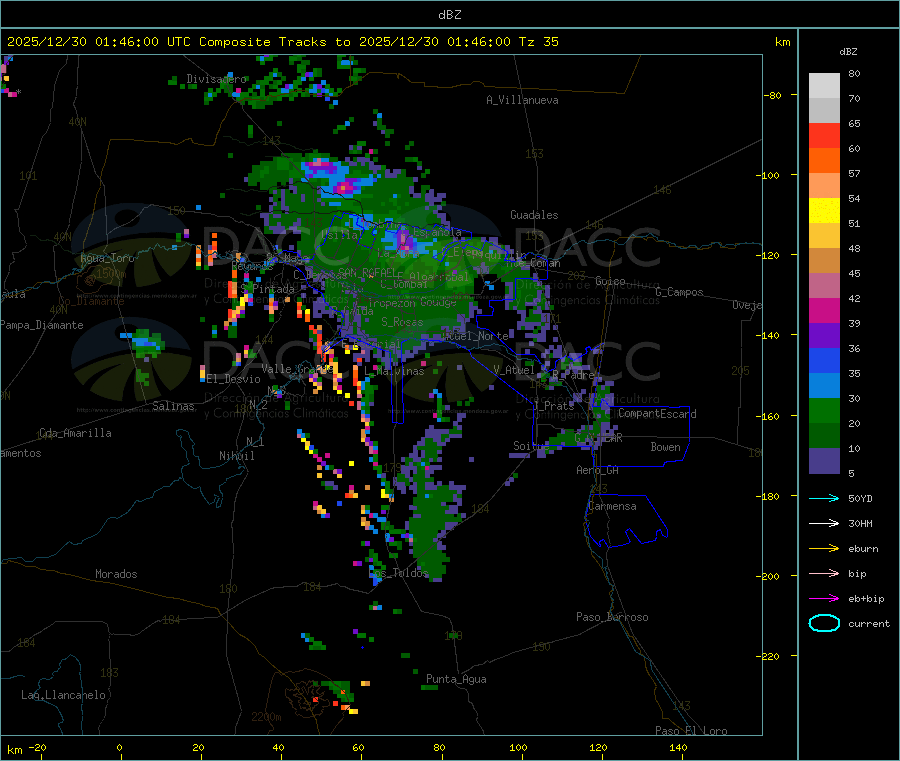The image size is (900, 761).
Task: Click the blue 36 dBZ legend swatch
Action: [x=824, y=360]
